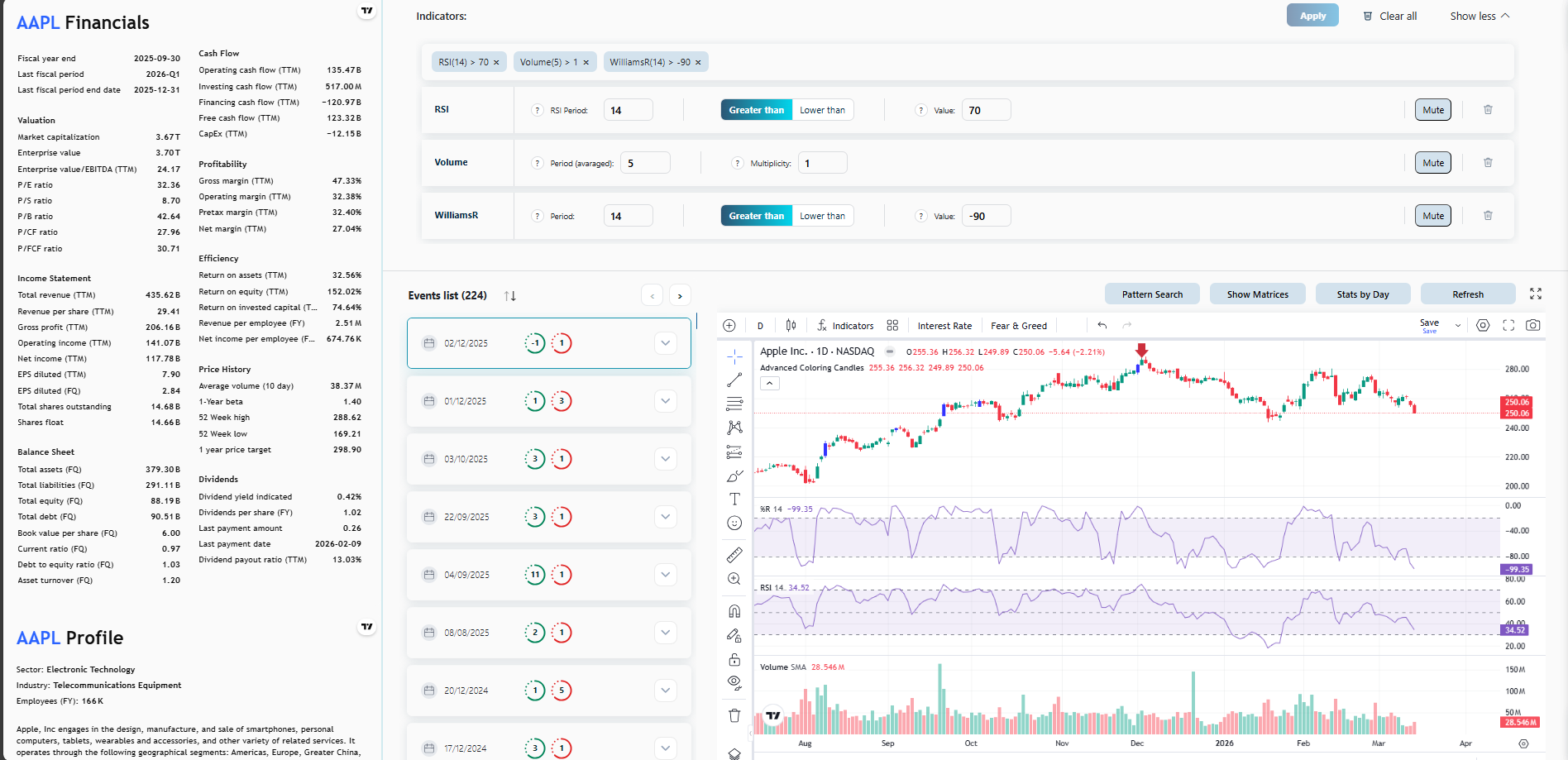Select the trend line drawing tool

[734, 380]
